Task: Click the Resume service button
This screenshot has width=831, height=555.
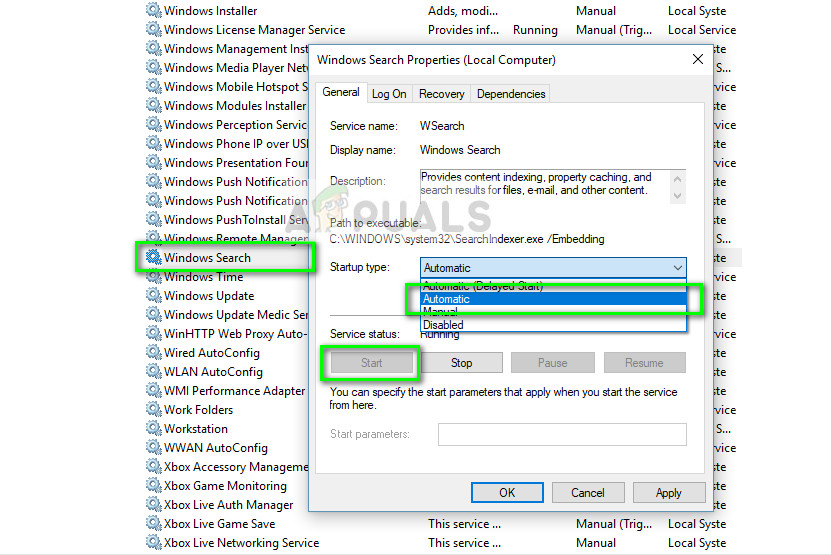Action: (x=644, y=363)
